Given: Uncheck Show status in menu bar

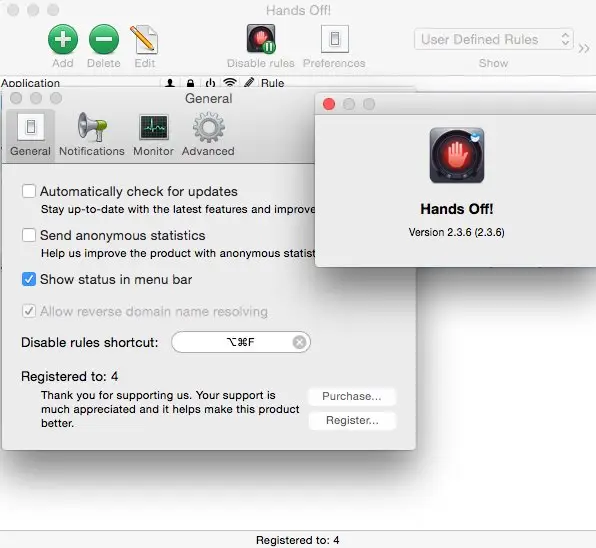Looking at the screenshot, I should click(x=29, y=279).
